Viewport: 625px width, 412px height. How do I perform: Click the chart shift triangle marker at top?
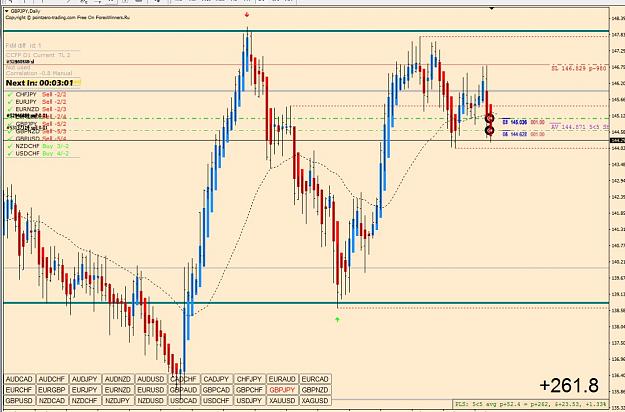point(491,8)
